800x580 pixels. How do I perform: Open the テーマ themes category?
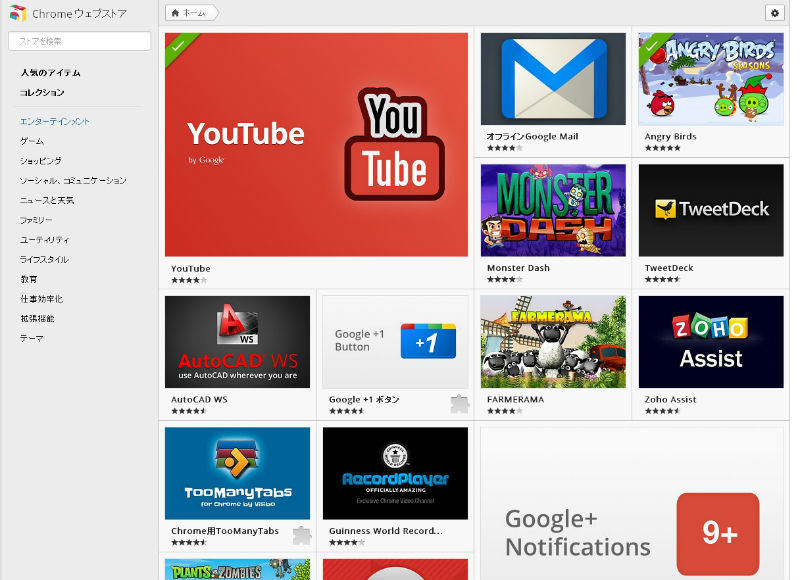pyautogui.click(x=31, y=338)
